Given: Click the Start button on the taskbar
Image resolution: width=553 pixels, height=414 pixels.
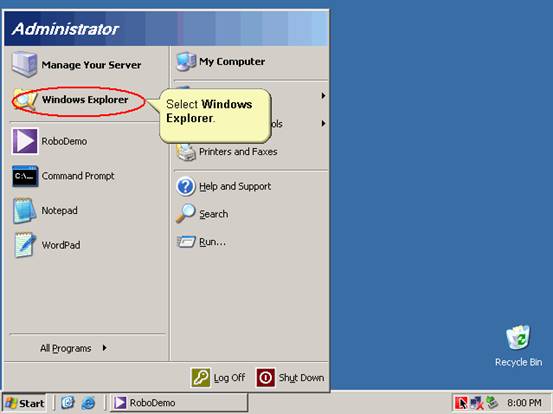Looking at the screenshot, I should point(24,403).
